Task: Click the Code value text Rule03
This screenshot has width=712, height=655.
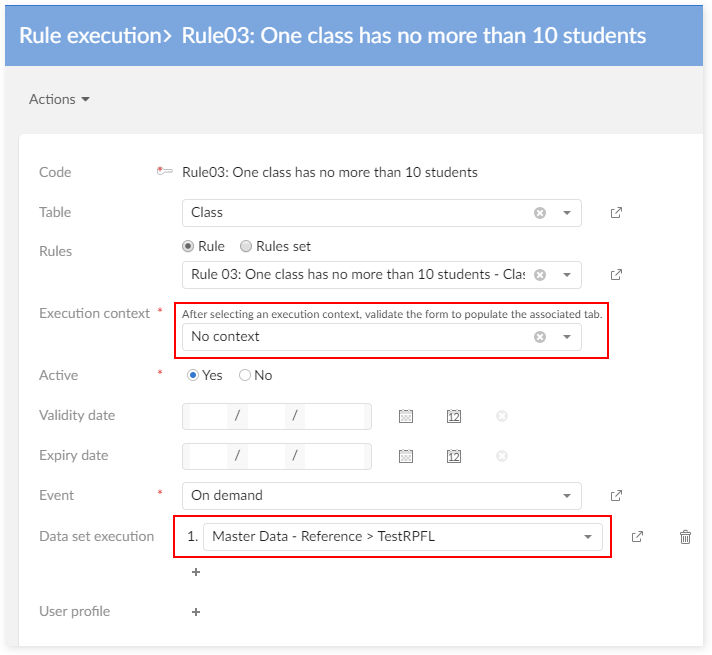Action: click(x=330, y=172)
